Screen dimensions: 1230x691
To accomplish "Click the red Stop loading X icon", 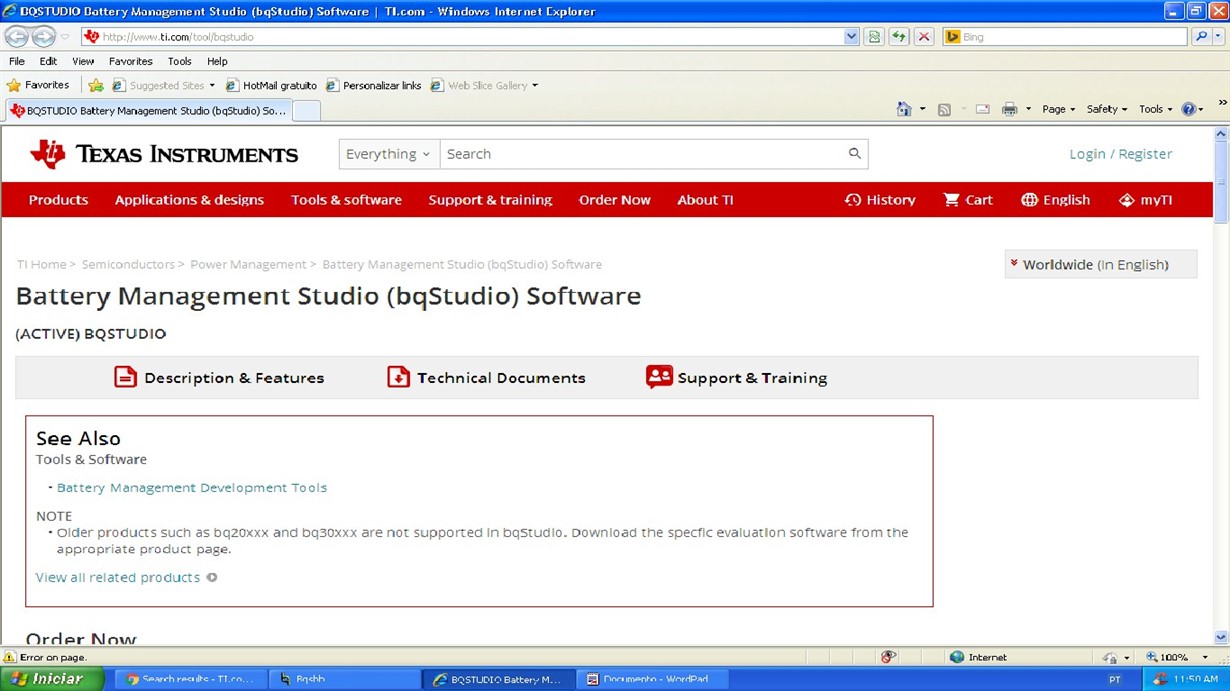I will pos(924,37).
